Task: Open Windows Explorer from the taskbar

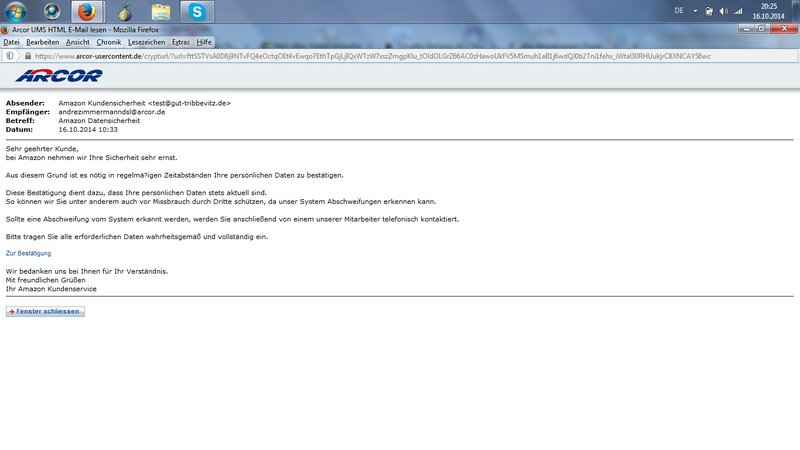Action: click(x=160, y=12)
